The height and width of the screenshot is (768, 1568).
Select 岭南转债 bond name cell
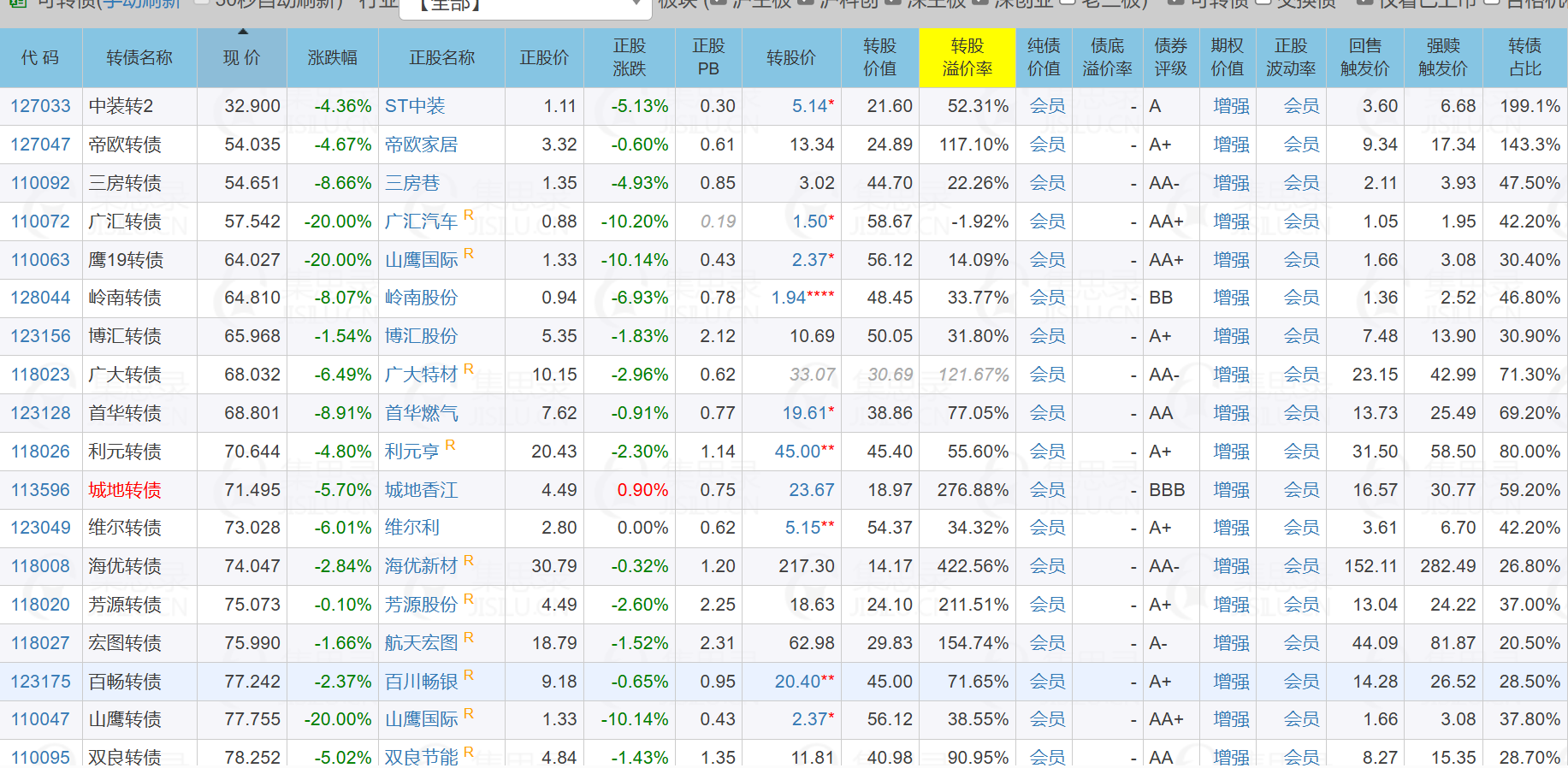[125, 298]
